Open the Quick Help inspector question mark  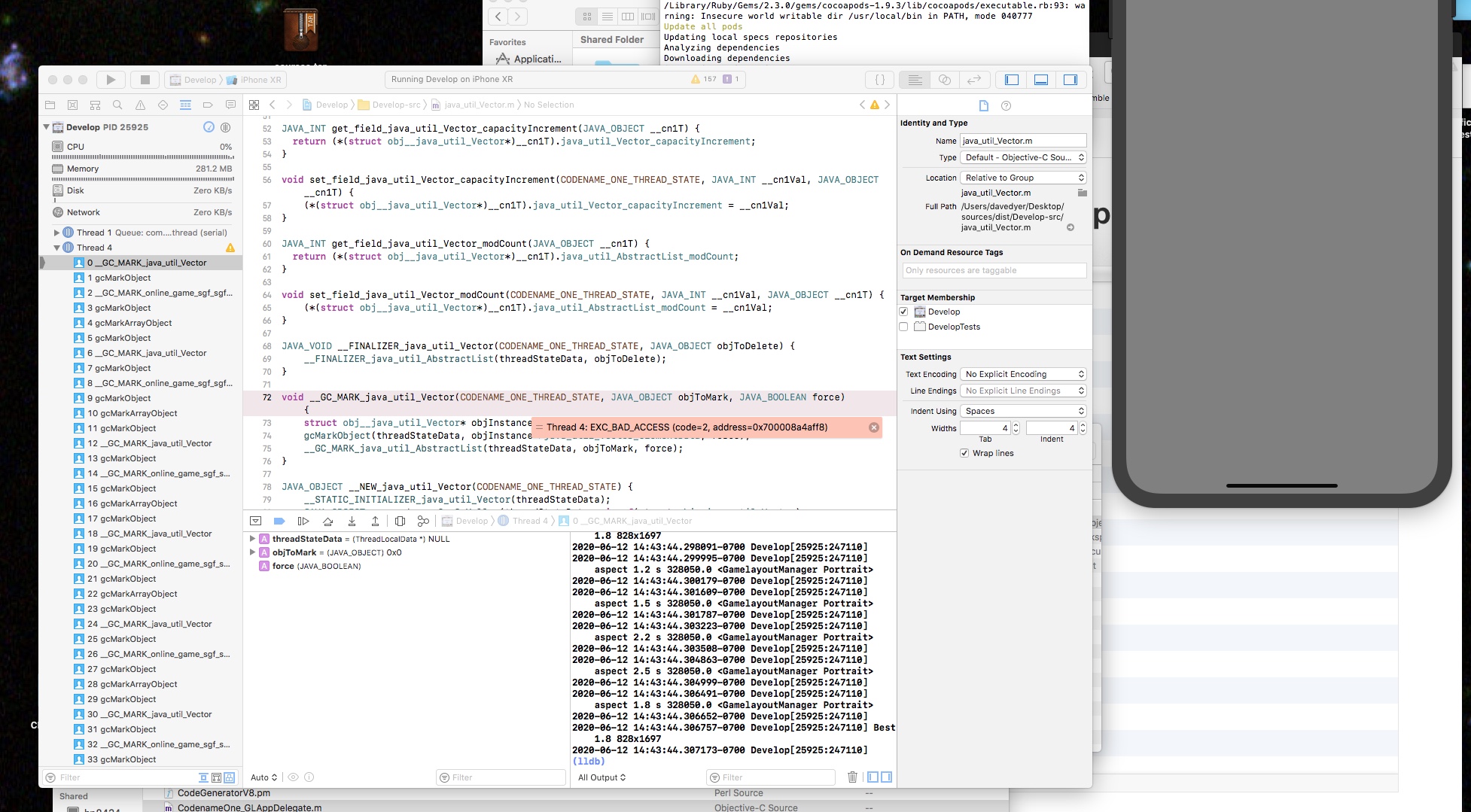click(x=1005, y=105)
